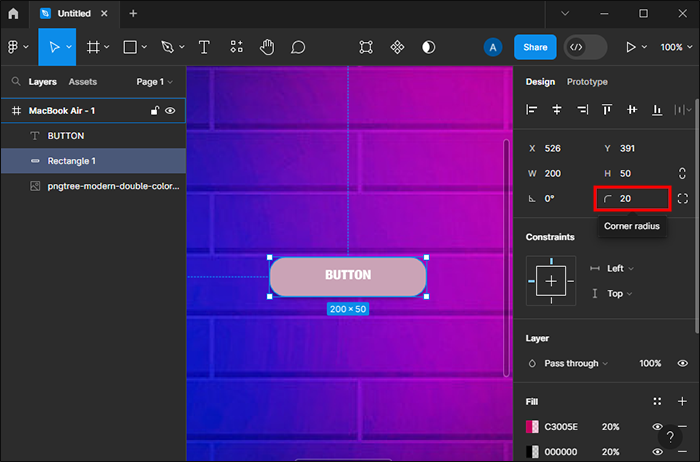Viewport: 700px width, 462px height.
Task: Click the constrain proportions icon
Action: 682,173
